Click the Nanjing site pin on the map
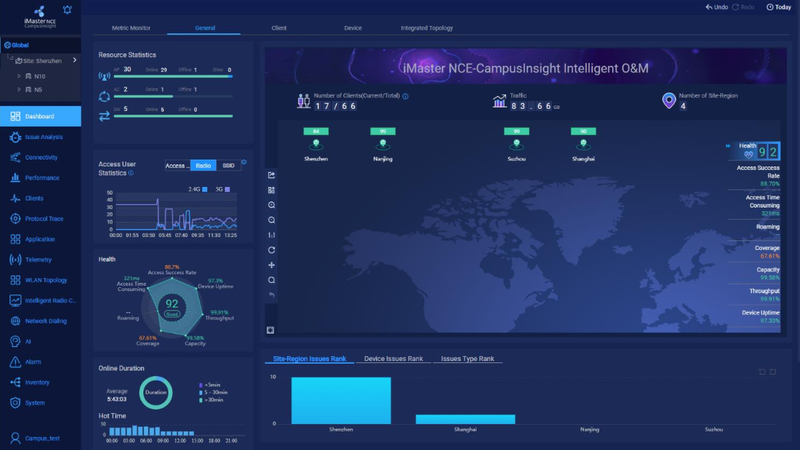 (x=383, y=144)
